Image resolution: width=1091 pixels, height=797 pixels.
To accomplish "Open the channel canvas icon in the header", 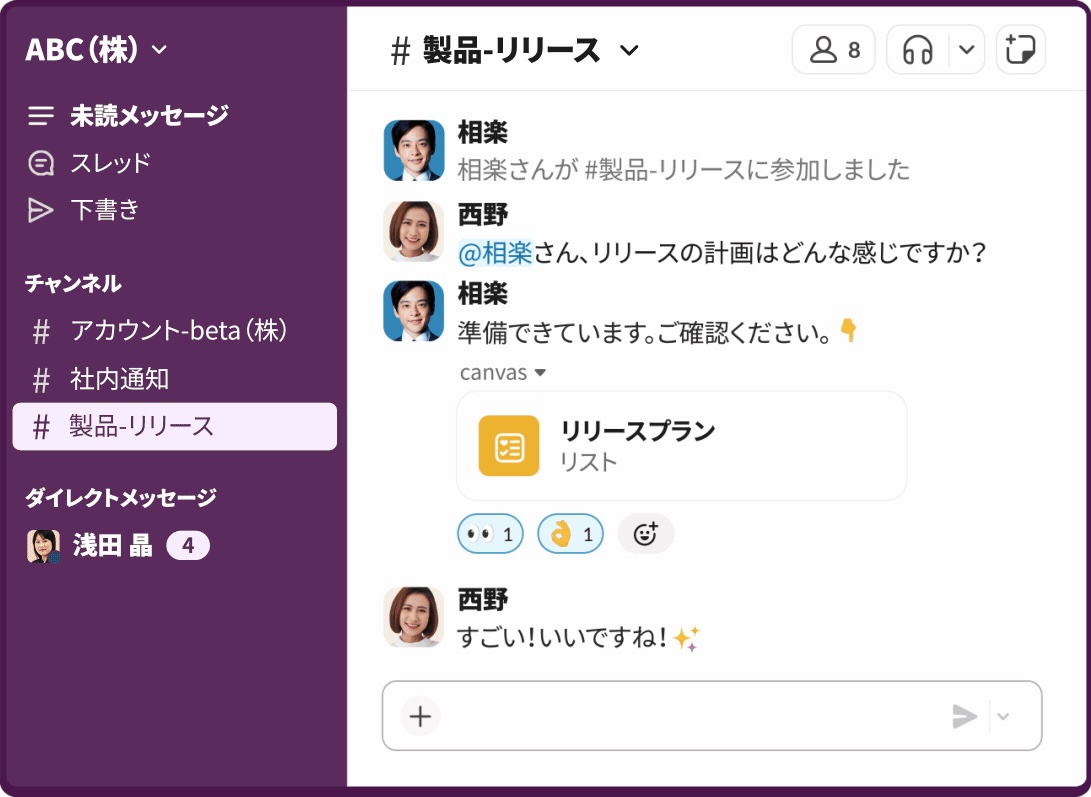I will click(1020, 48).
